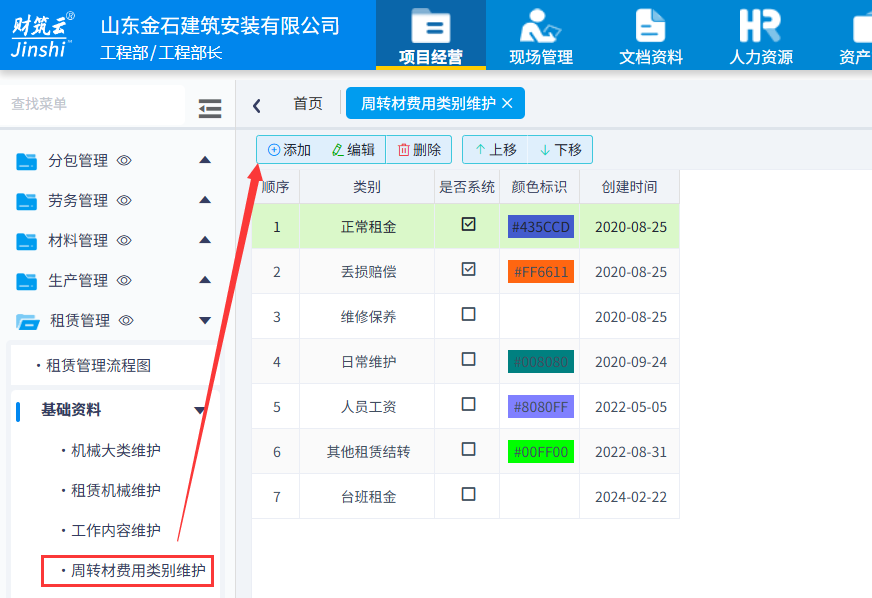Viewport: 872px width, 598px height.
Task: Check the system box for 台班租金
Action: (x=468, y=495)
